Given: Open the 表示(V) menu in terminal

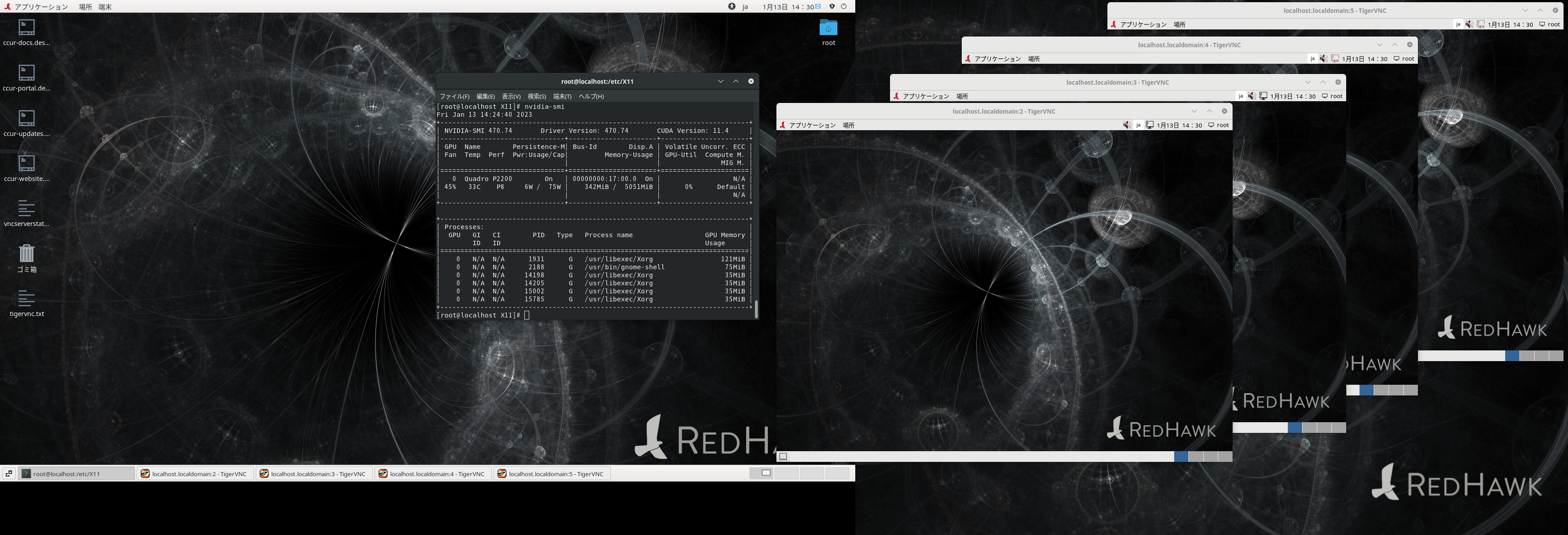Looking at the screenshot, I should tap(511, 96).
